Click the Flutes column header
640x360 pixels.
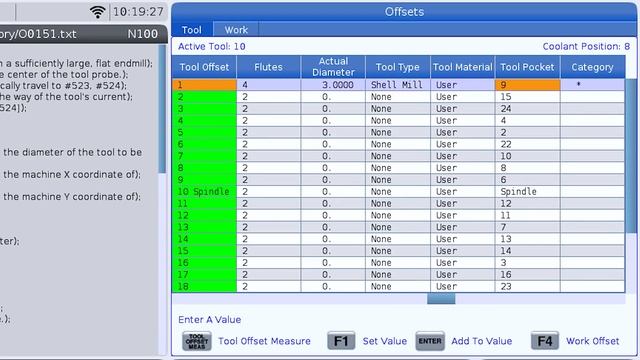coord(268,67)
